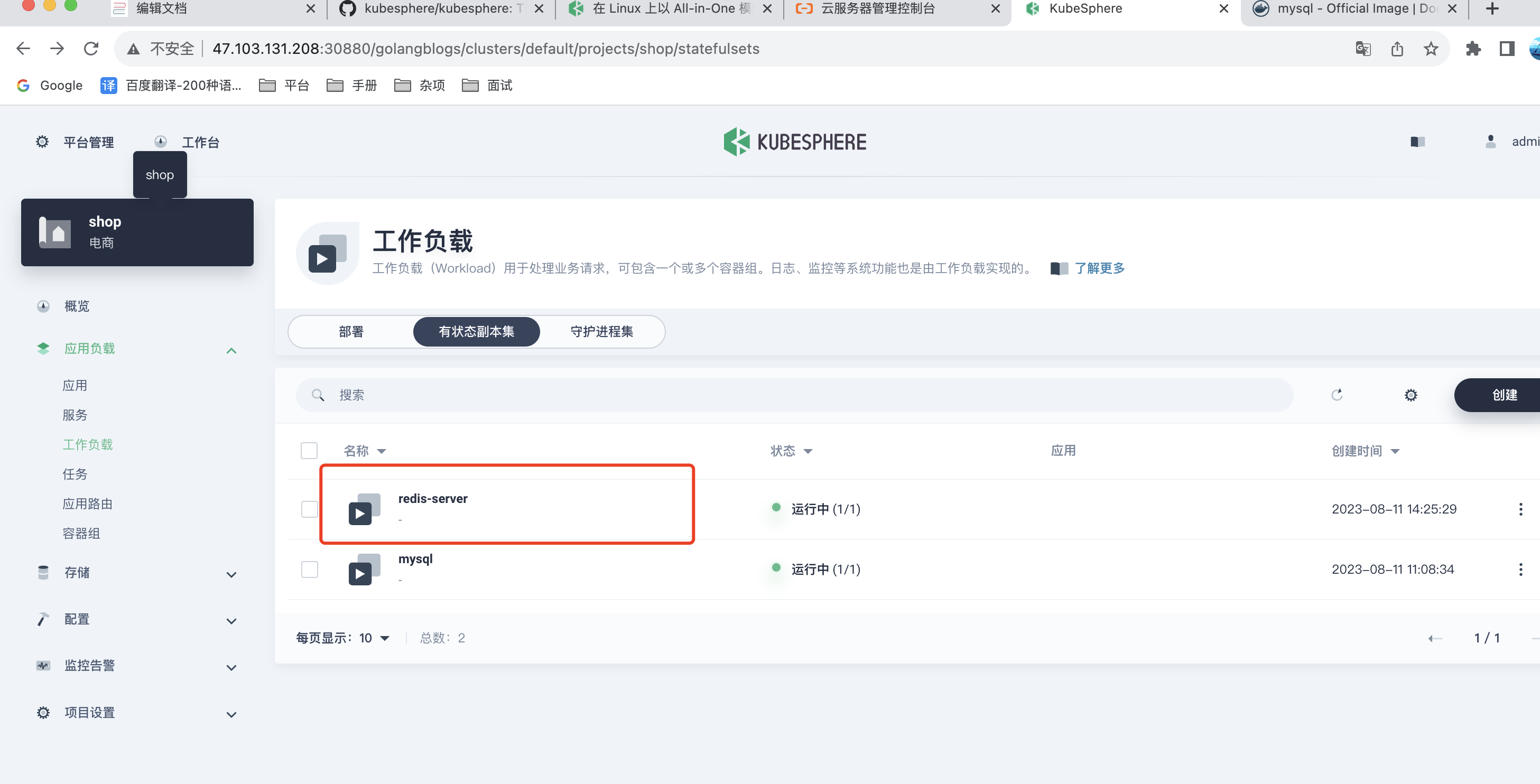The height and width of the screenshot is (784, 1540).
Task: Click the 工作台 header button
Action: coord(187,142)
